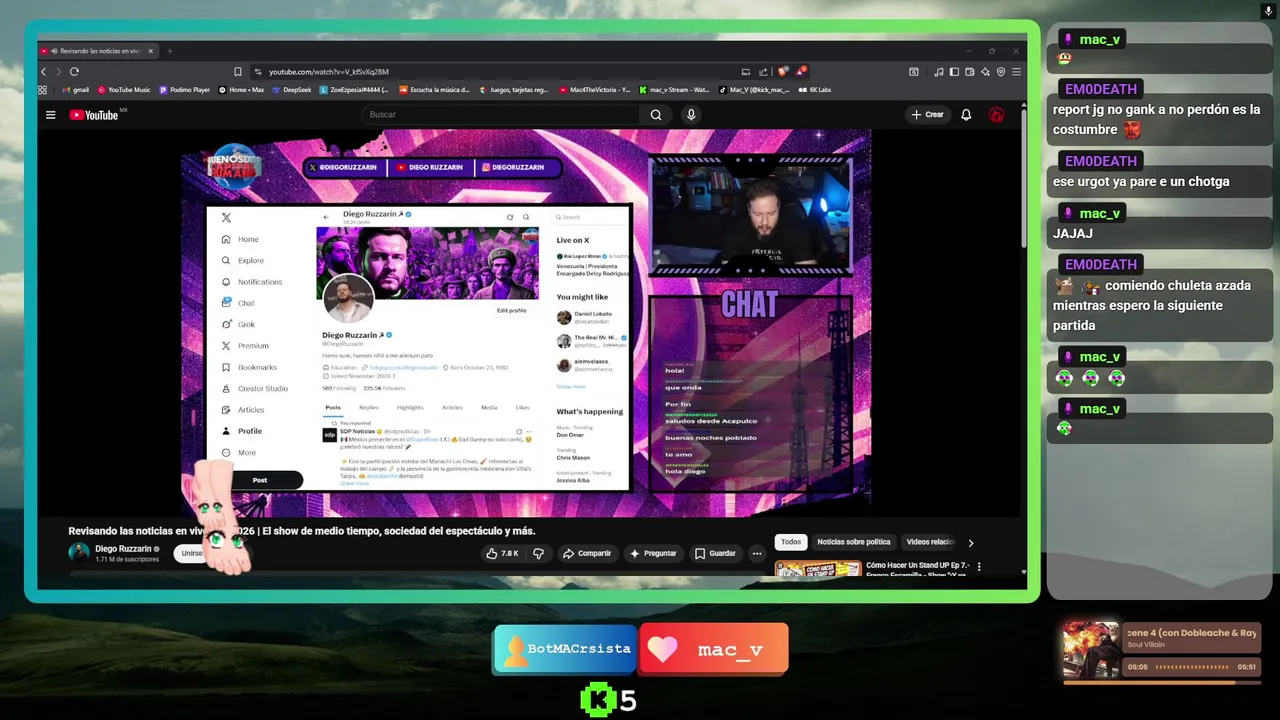Open Notifications in the X sidebar

[252, 282]
